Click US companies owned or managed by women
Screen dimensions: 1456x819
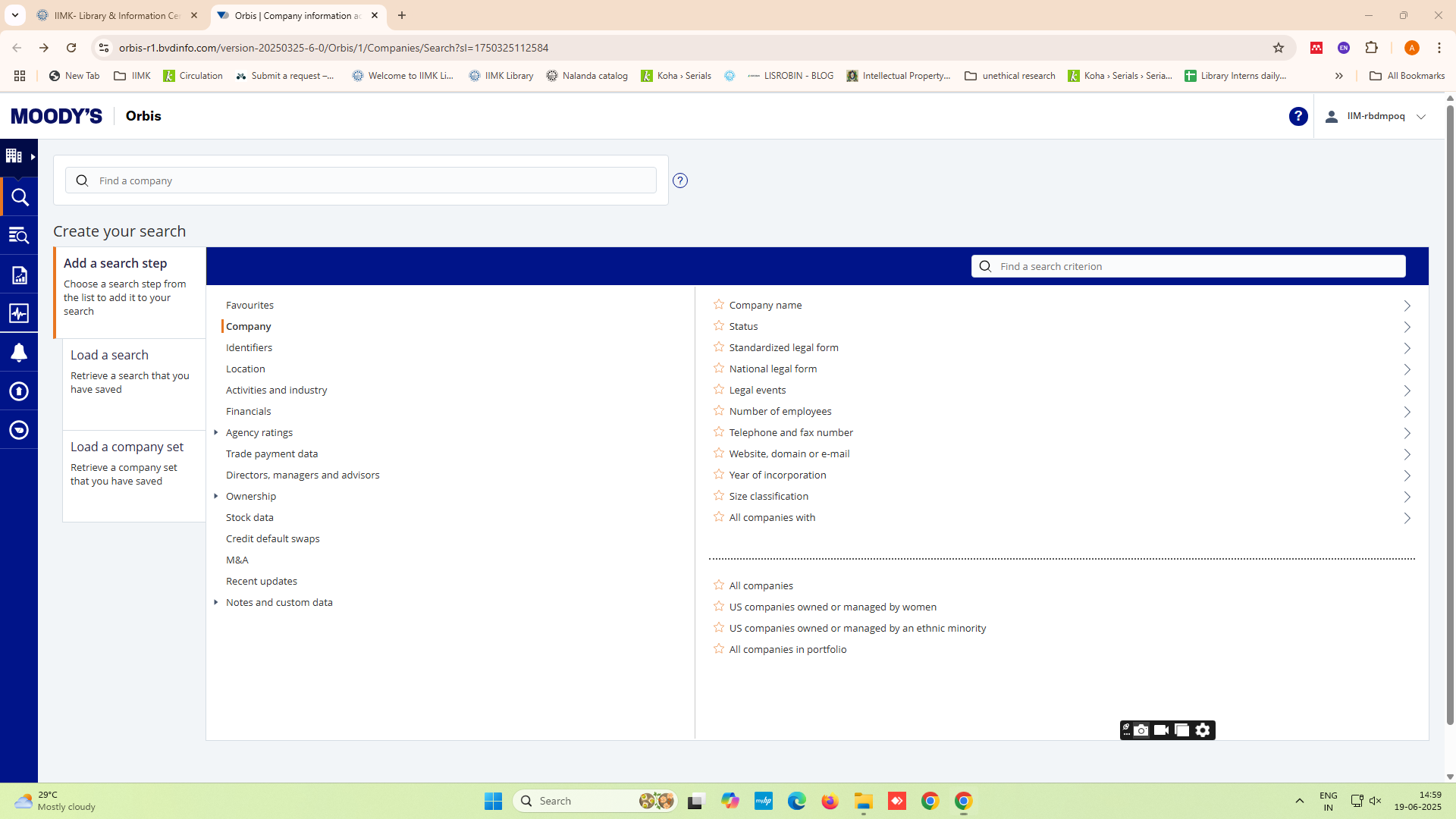point(832,607)
